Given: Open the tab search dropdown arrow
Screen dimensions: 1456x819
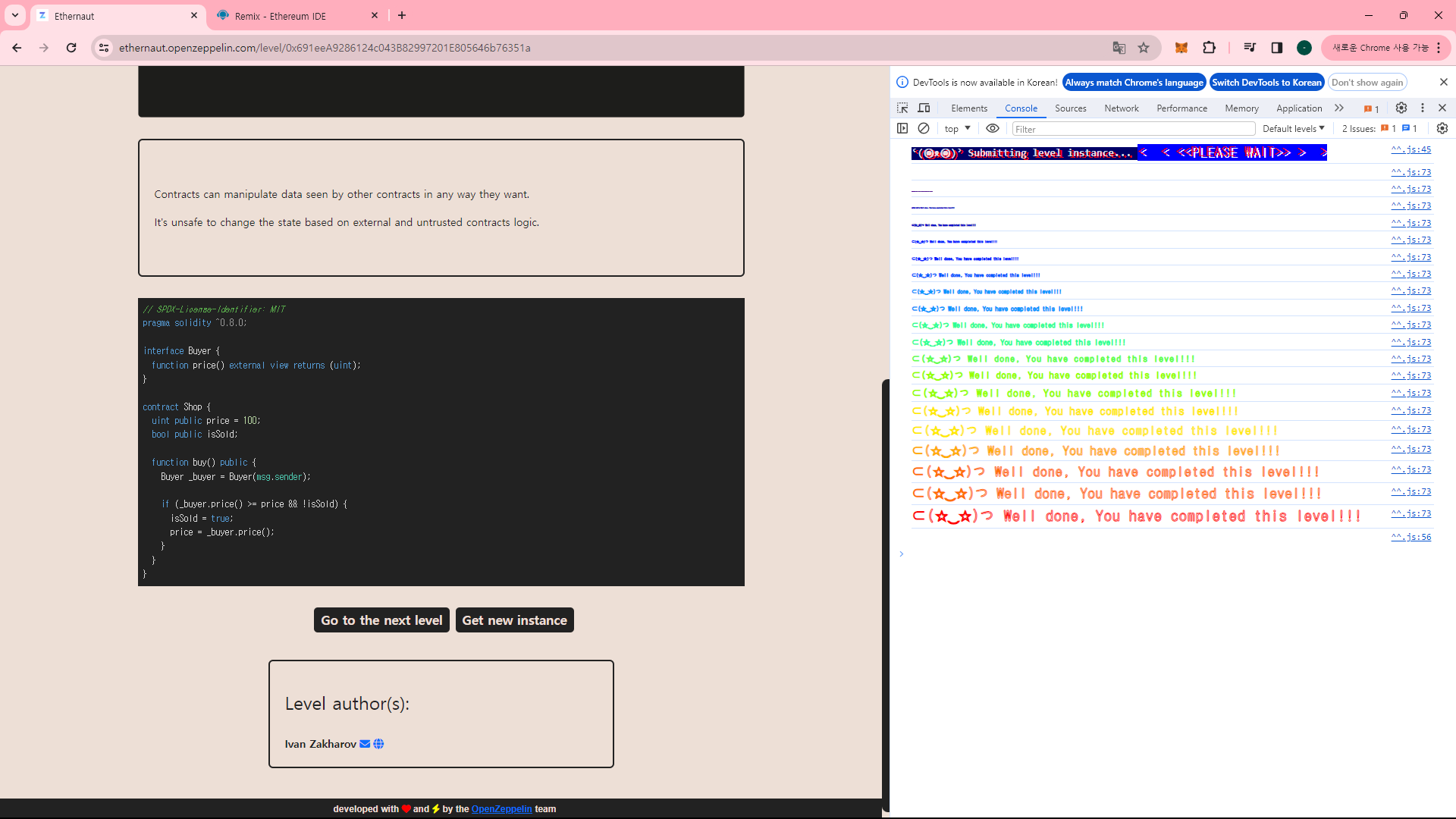Looking at the screenshot, I should pos(15,15).
